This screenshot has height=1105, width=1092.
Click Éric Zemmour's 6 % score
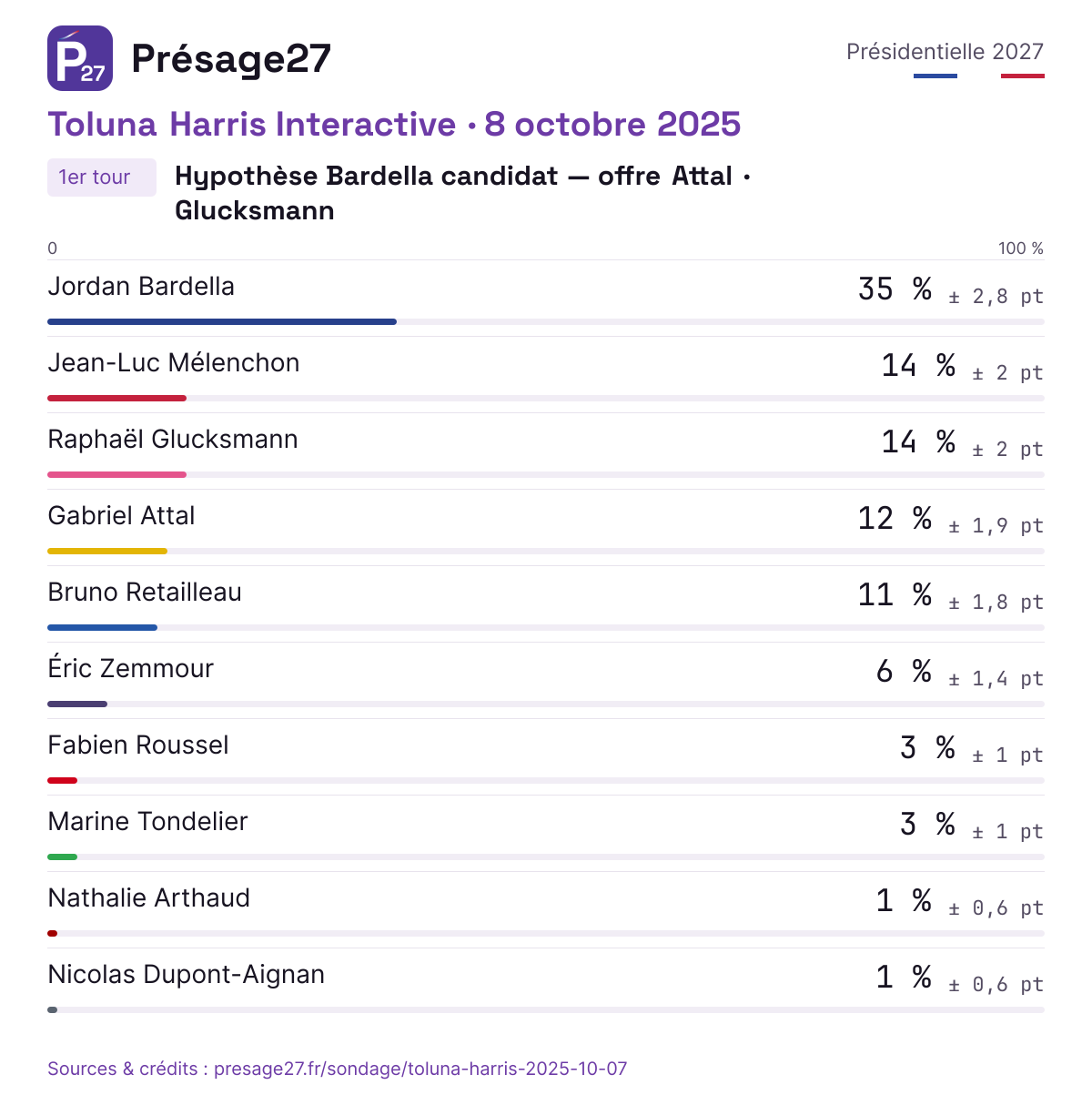coord(904,672)
